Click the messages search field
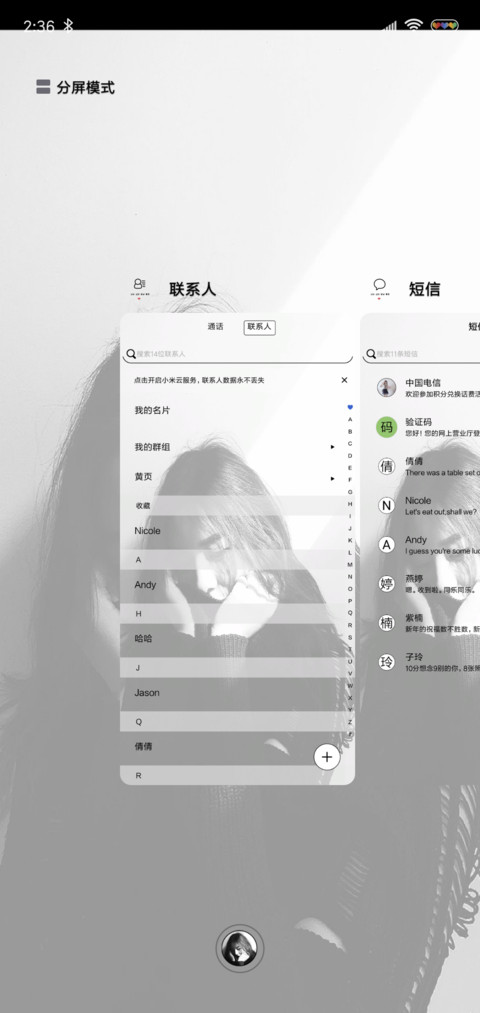 point(423,354)
